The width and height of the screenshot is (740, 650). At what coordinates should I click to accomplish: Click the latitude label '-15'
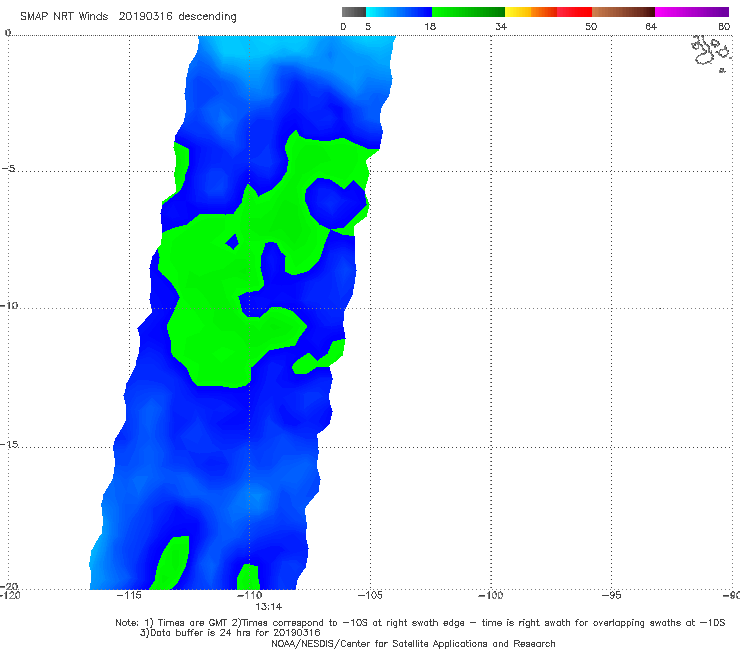9,444
